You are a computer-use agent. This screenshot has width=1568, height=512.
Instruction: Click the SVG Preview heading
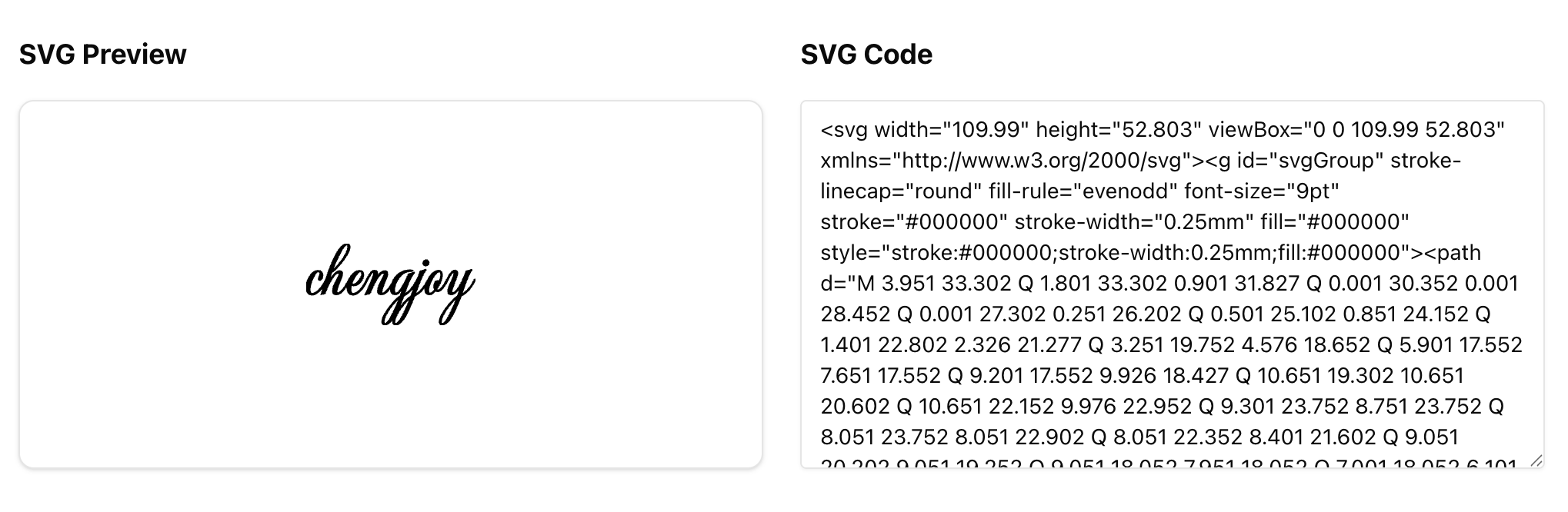point(102,55)
